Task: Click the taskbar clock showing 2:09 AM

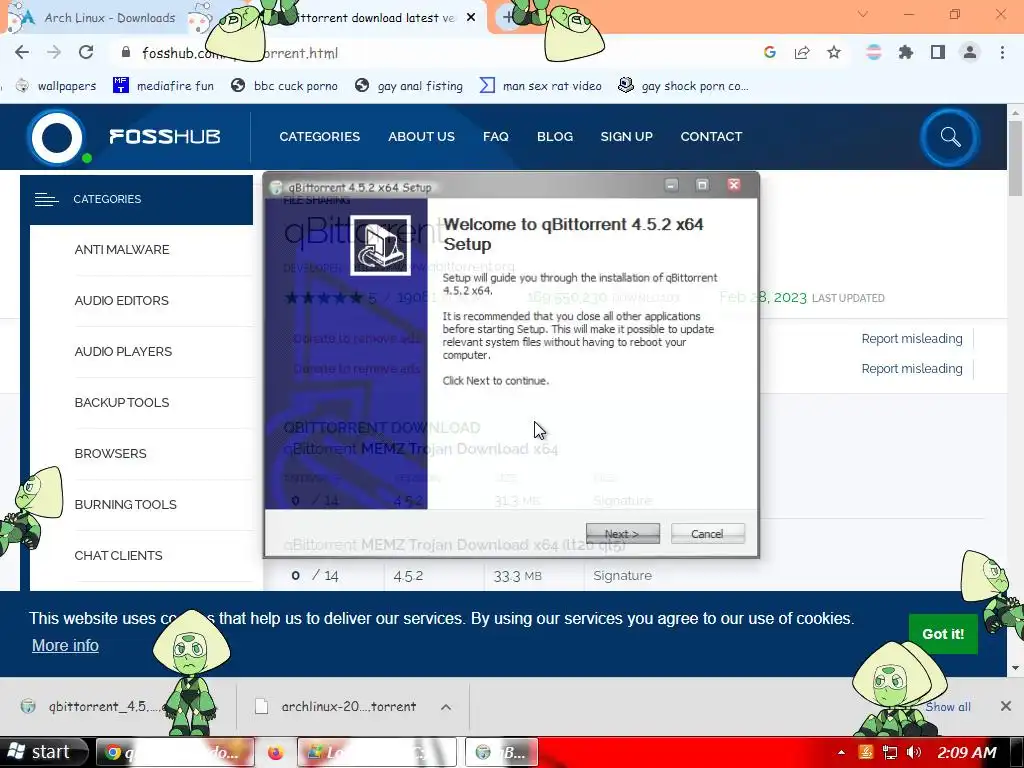Action: click(x=967, y=752)
